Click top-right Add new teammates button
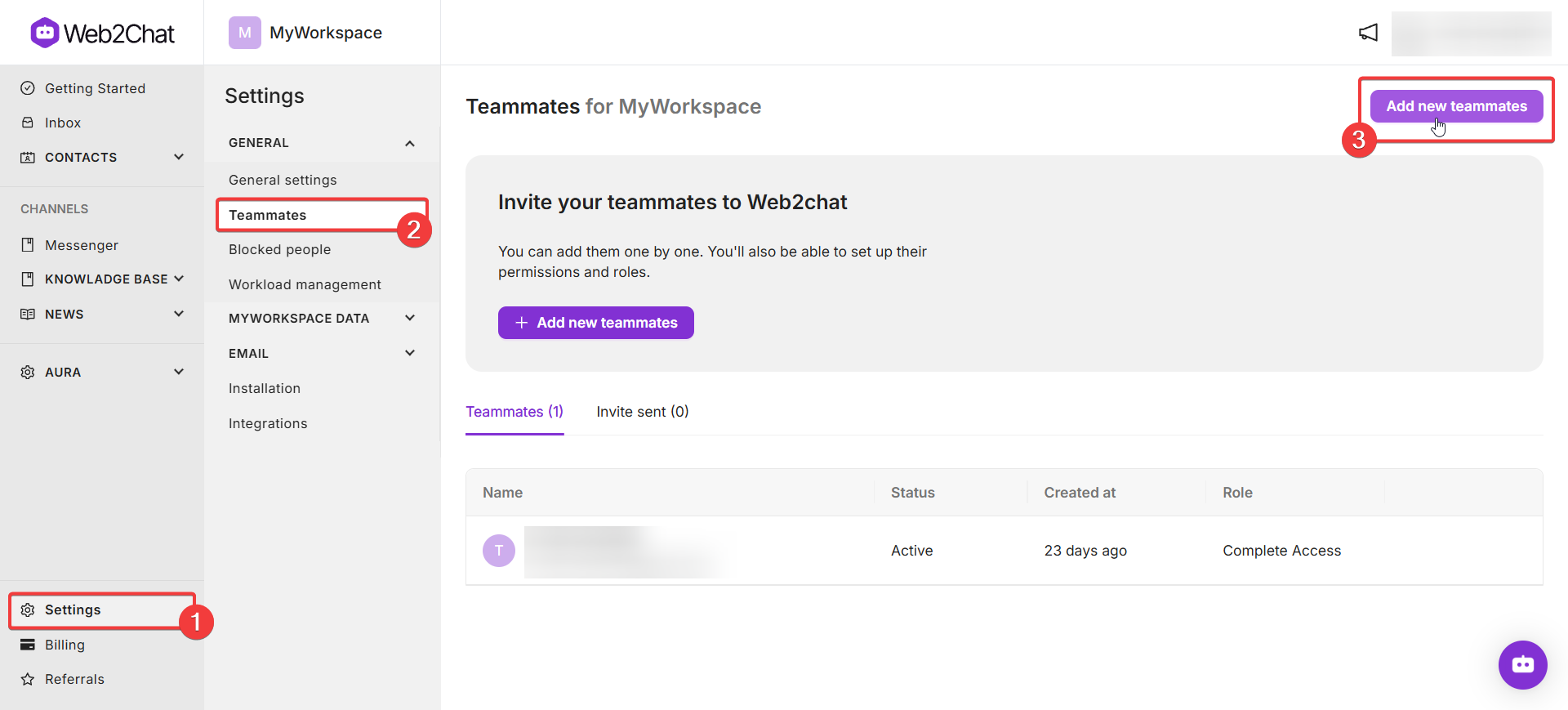 click(1456, 106)
